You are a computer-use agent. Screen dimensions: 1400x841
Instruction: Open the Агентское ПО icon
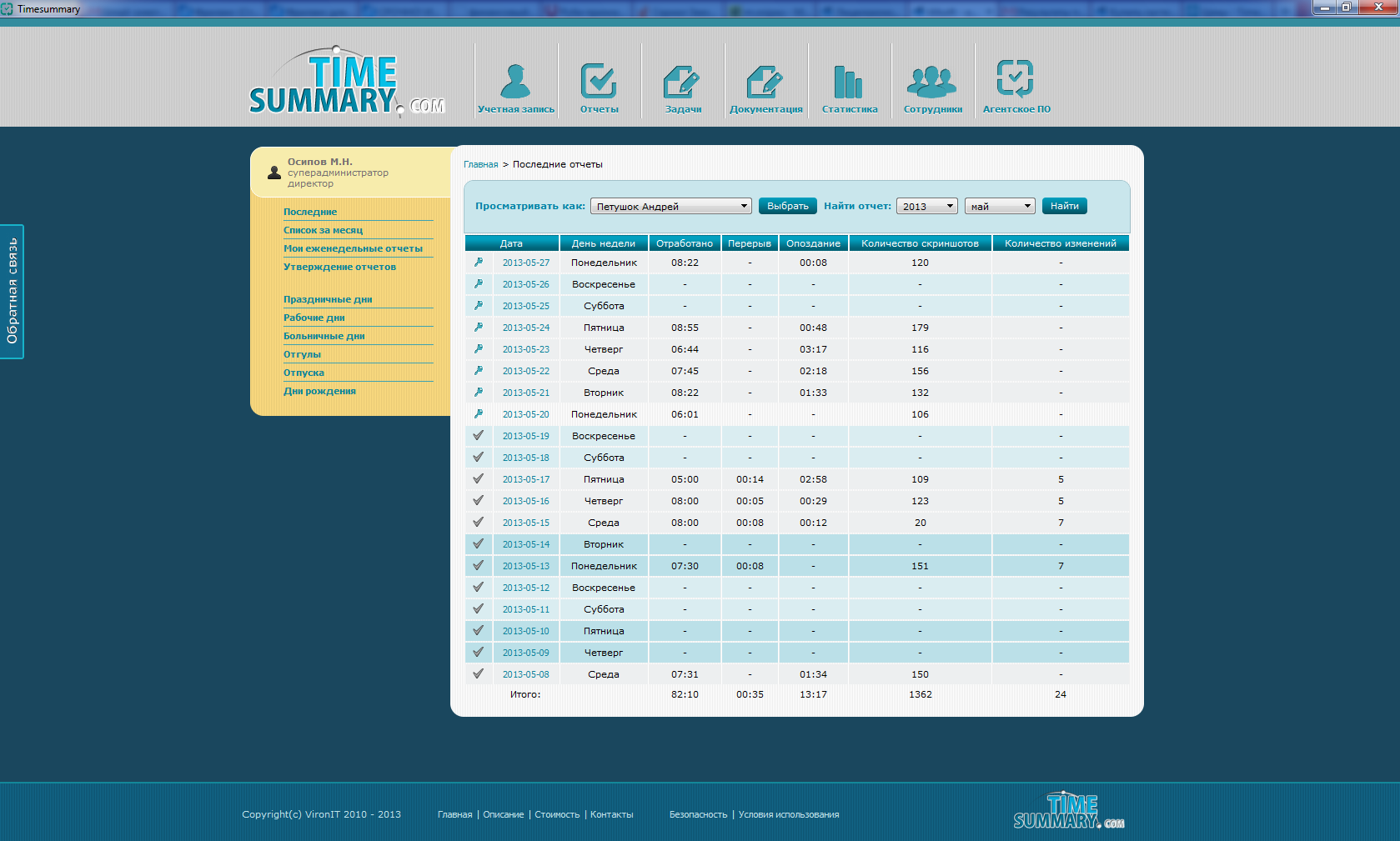(1016, 79)
